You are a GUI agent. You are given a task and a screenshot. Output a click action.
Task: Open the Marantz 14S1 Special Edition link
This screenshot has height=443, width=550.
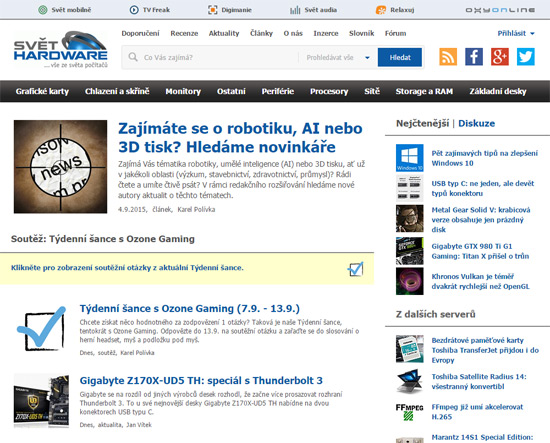pyautogui.click(x=482, y=437)
